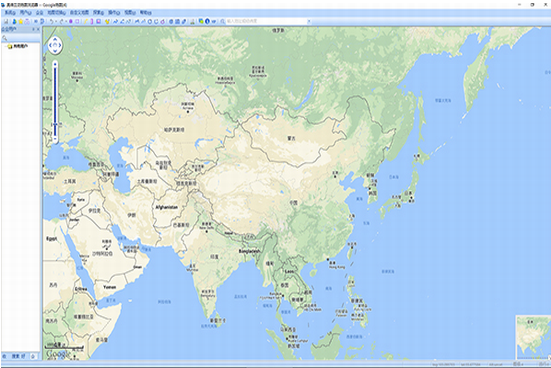Click the yellow star favorites toolbar icon
The height and width of the screenshot is (368, 551).
tap(21, 21)
